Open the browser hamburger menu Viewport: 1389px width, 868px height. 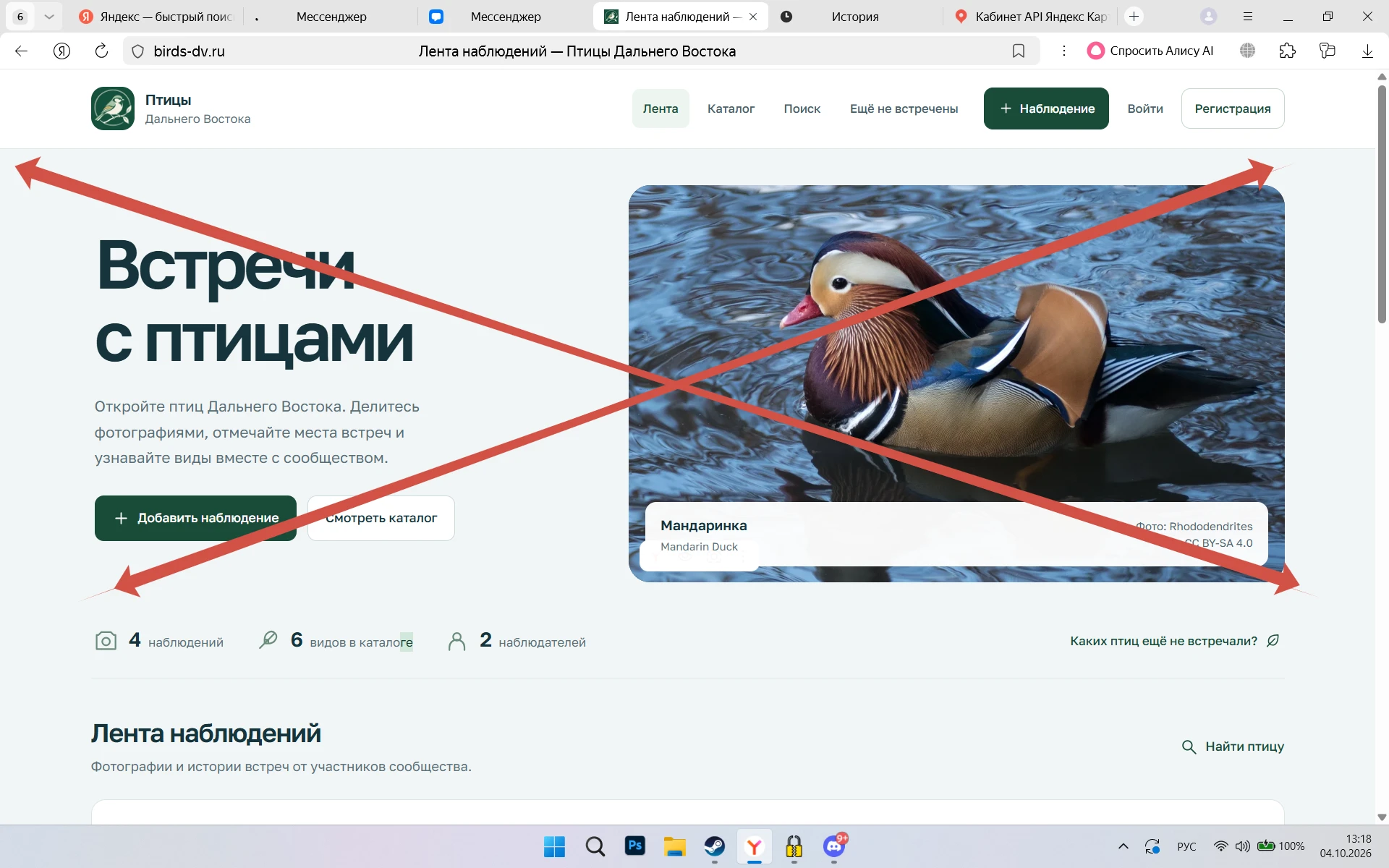[1248, 16]
